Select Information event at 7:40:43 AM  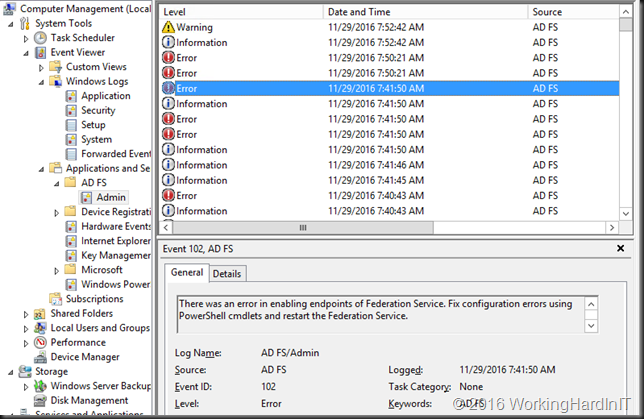[389, 211]
